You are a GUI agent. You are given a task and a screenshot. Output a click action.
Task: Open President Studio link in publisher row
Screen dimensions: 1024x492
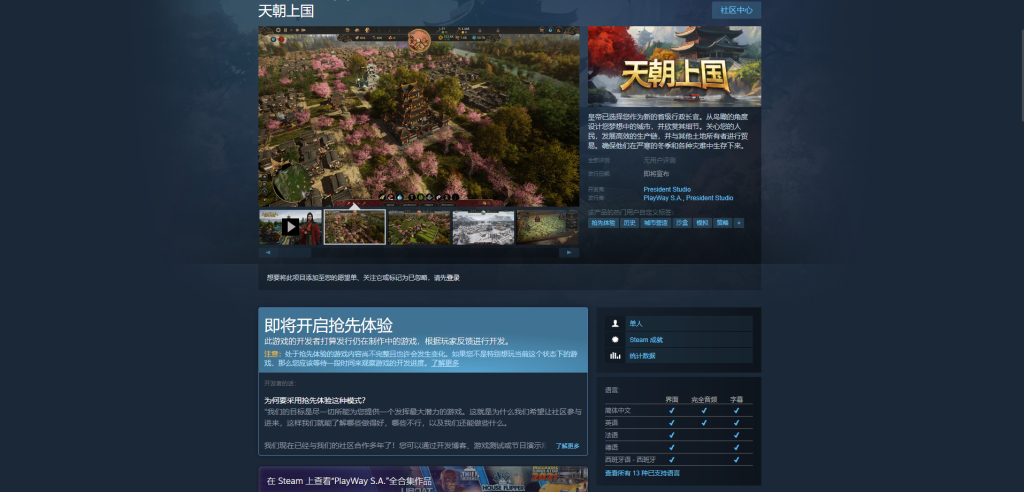click(709, 198)
